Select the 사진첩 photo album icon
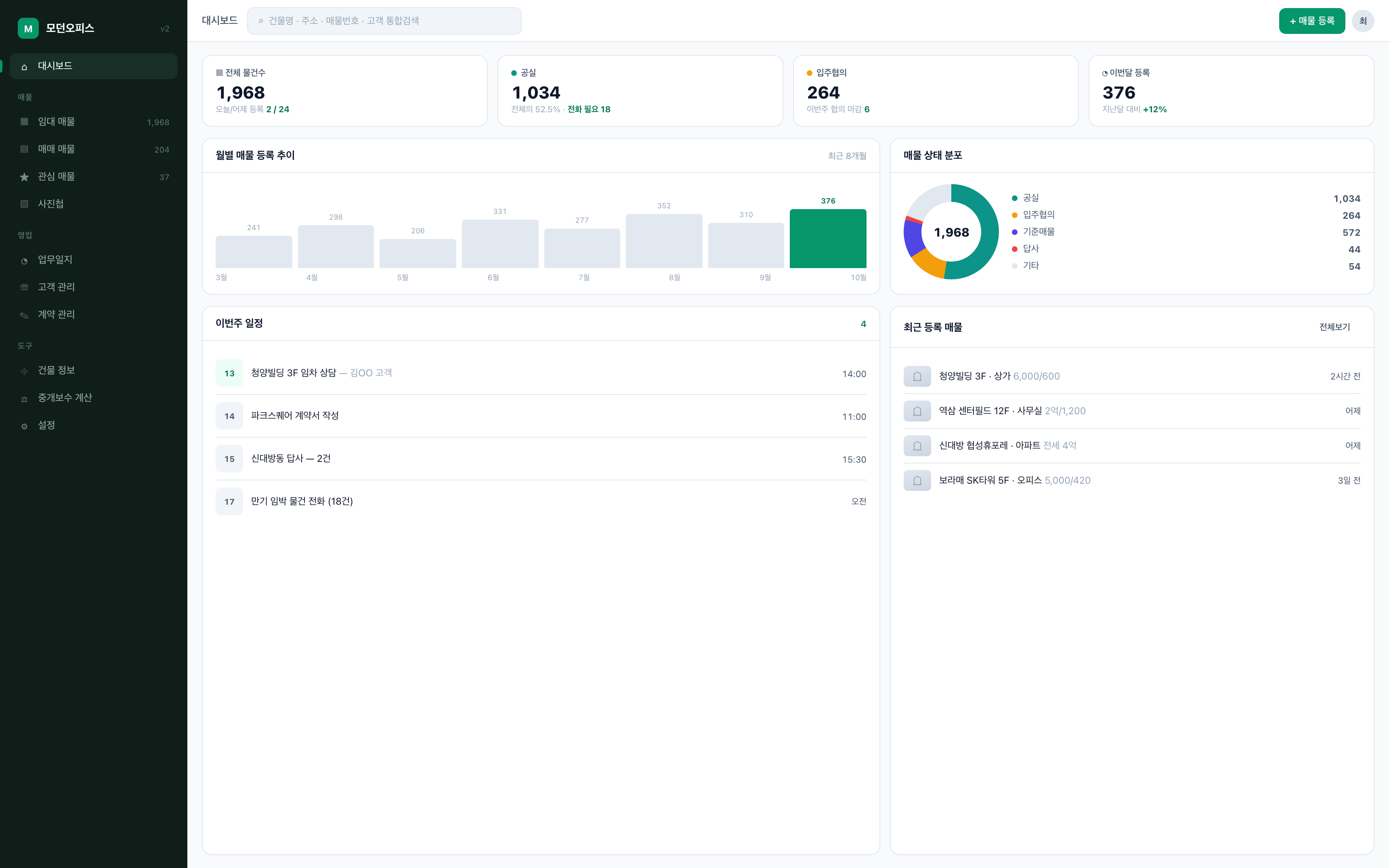1389x868 pixels. 24,204
